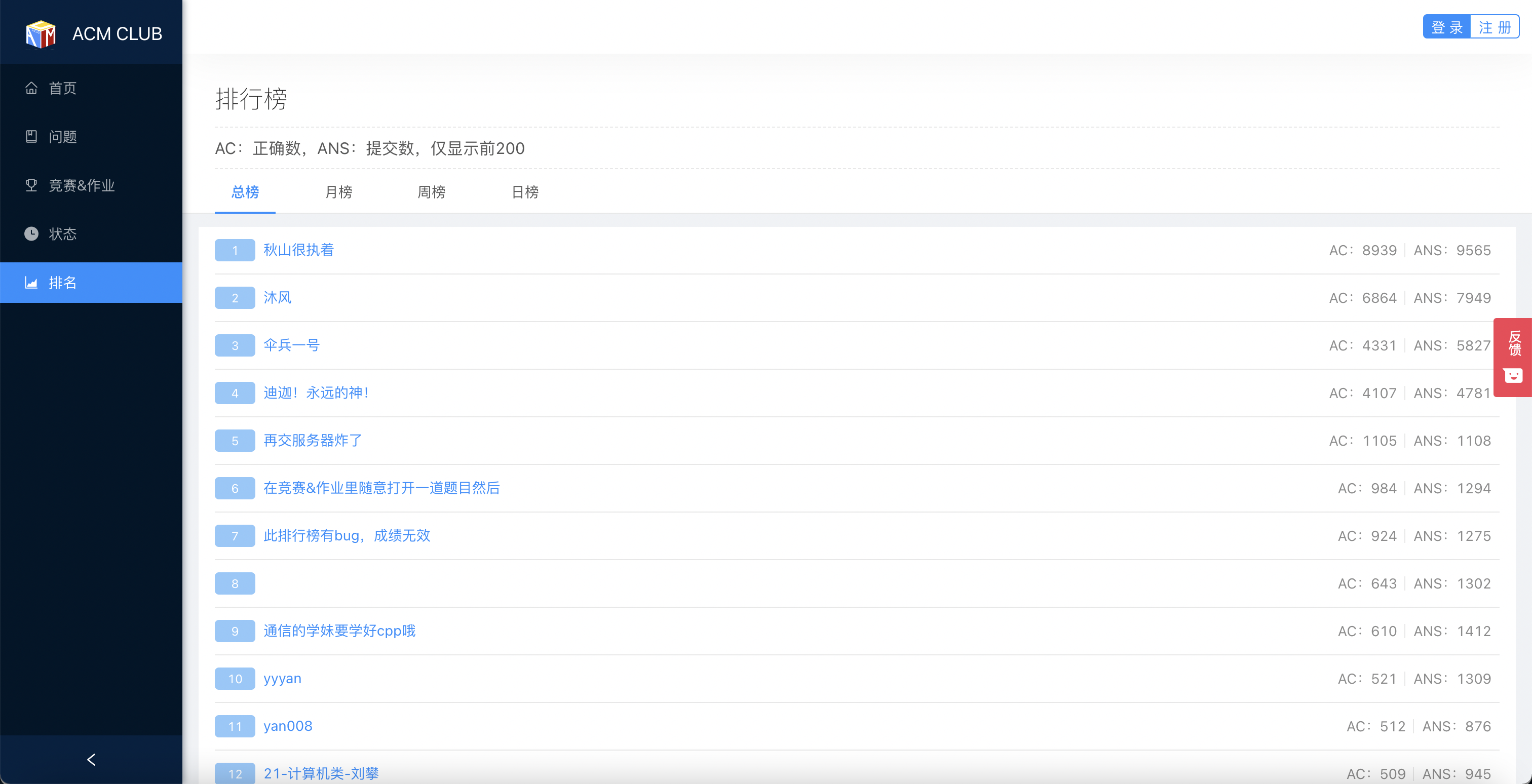Viewport: 1532px width, 784px height.
Task: Switch to the 总榜 tab
Action: [x=245, y=192]
